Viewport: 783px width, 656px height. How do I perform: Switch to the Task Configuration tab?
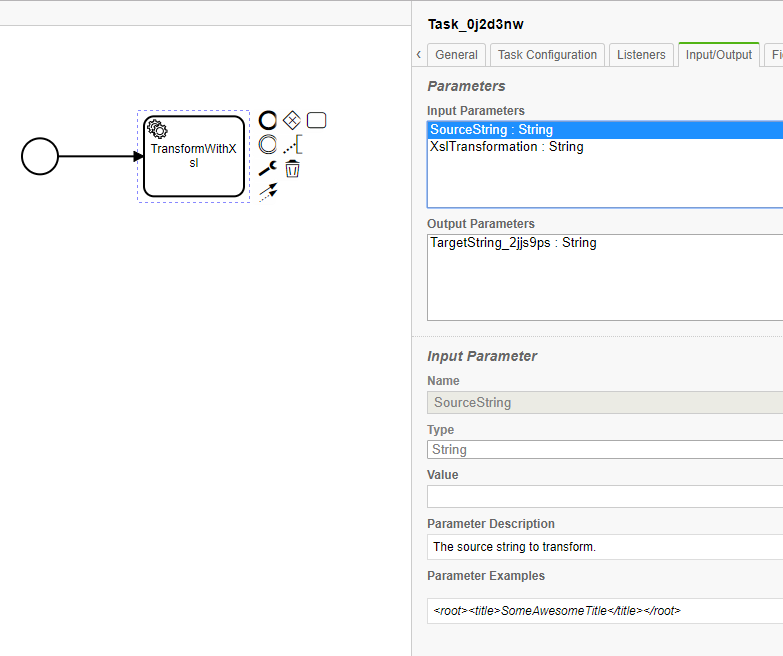coord(547,55)
